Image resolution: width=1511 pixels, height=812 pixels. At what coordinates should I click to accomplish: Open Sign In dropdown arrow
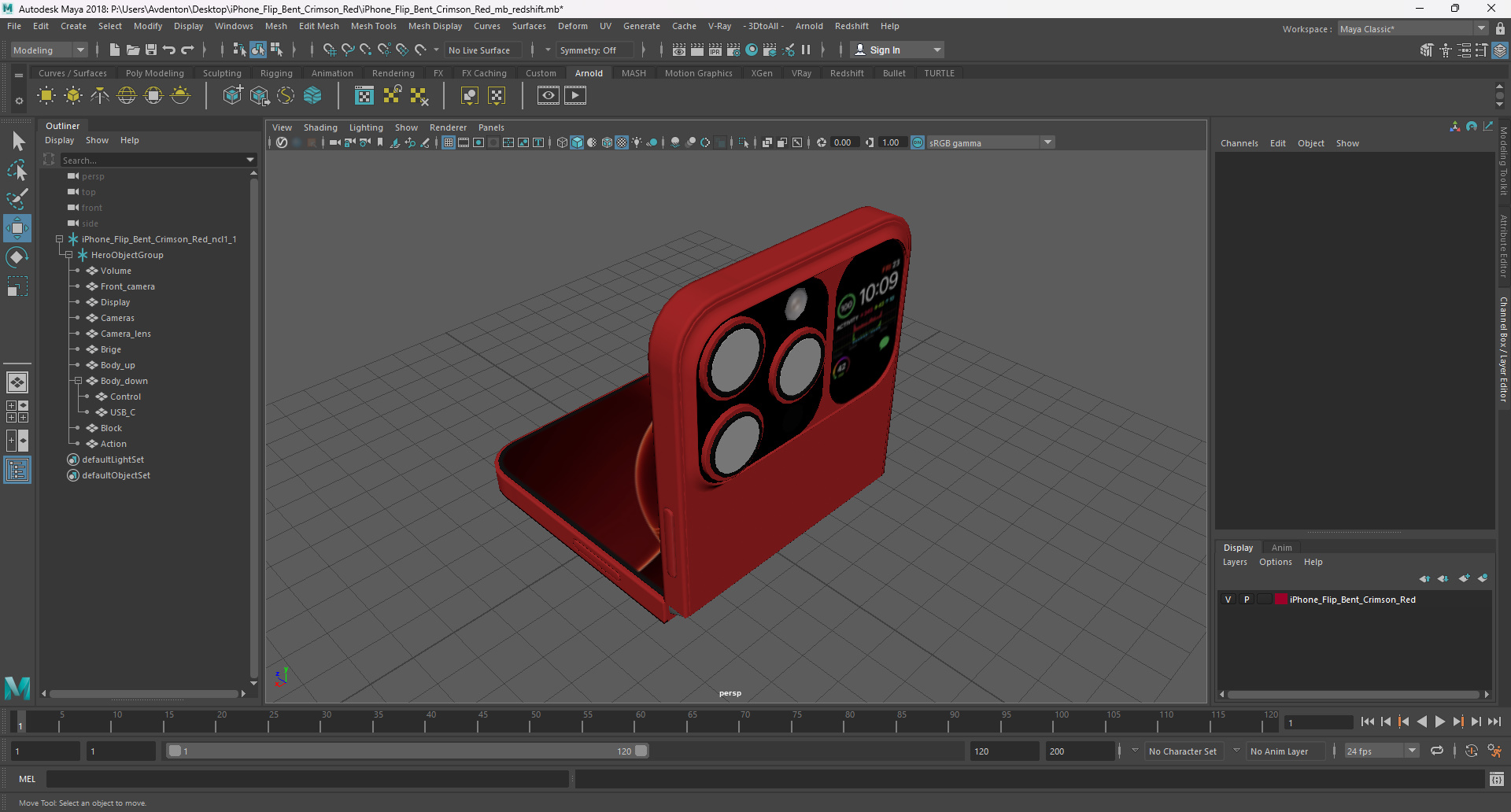[x=937, y=50]
